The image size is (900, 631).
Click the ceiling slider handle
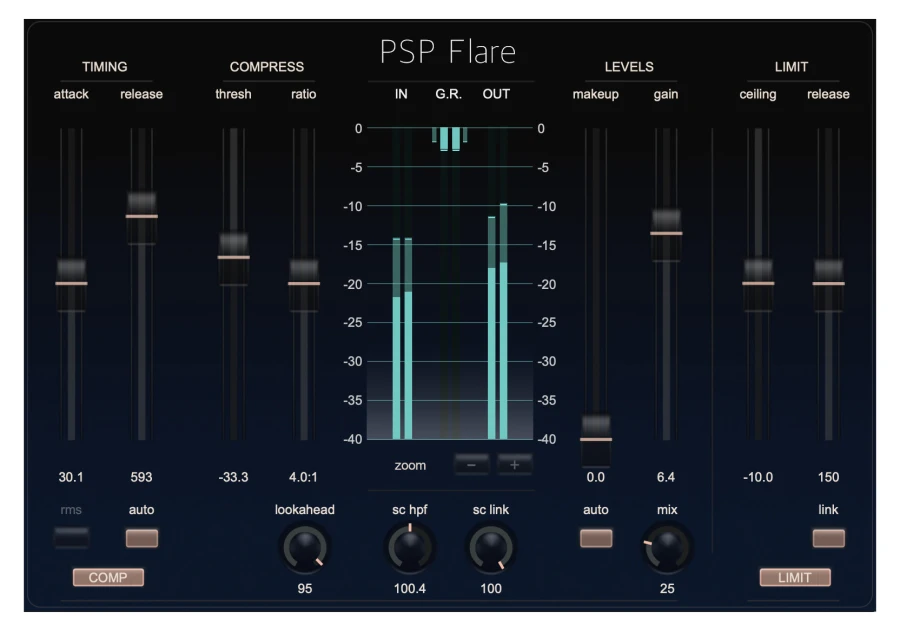click(x=758, y=284)
